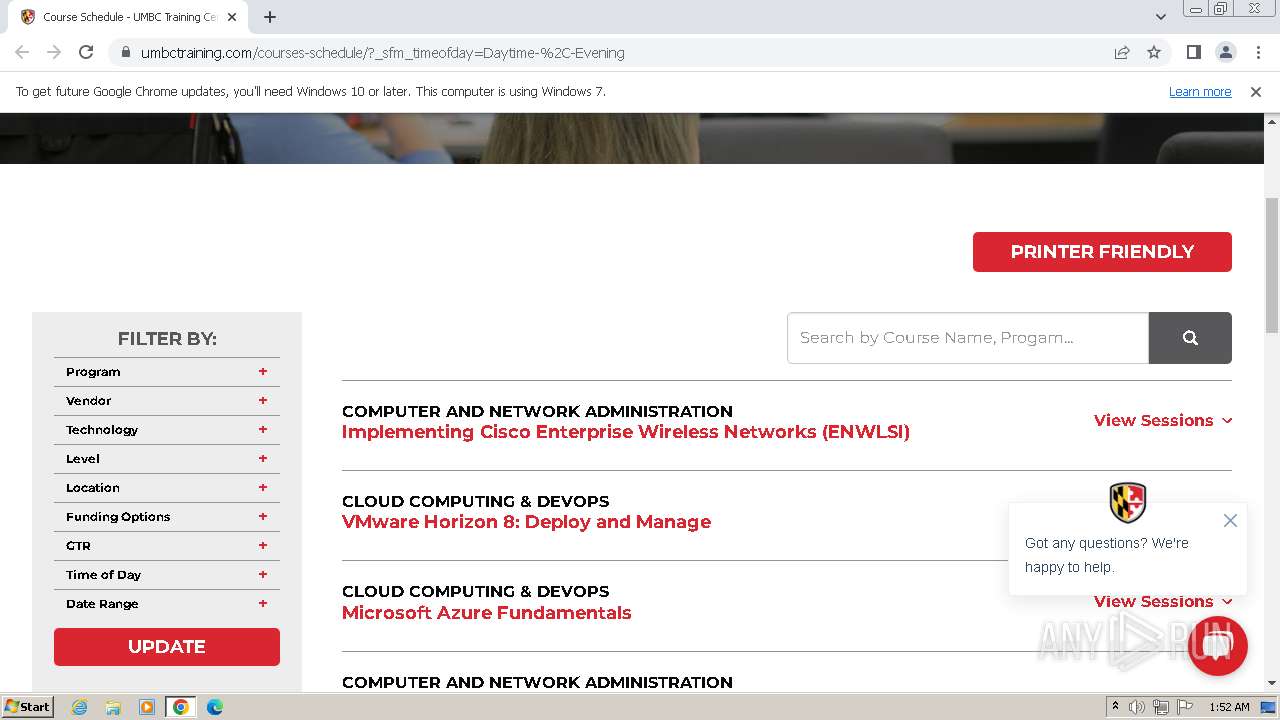Open Implementing Cisco Enterprise Wireless Networks course
This screenshot has height=720, width=1280.
tap(626, 432)
